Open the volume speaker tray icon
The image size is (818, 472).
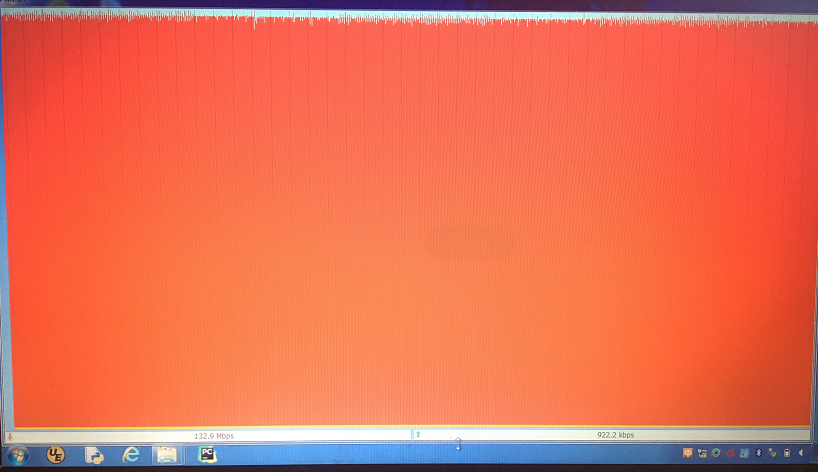(x=801, y=453)
